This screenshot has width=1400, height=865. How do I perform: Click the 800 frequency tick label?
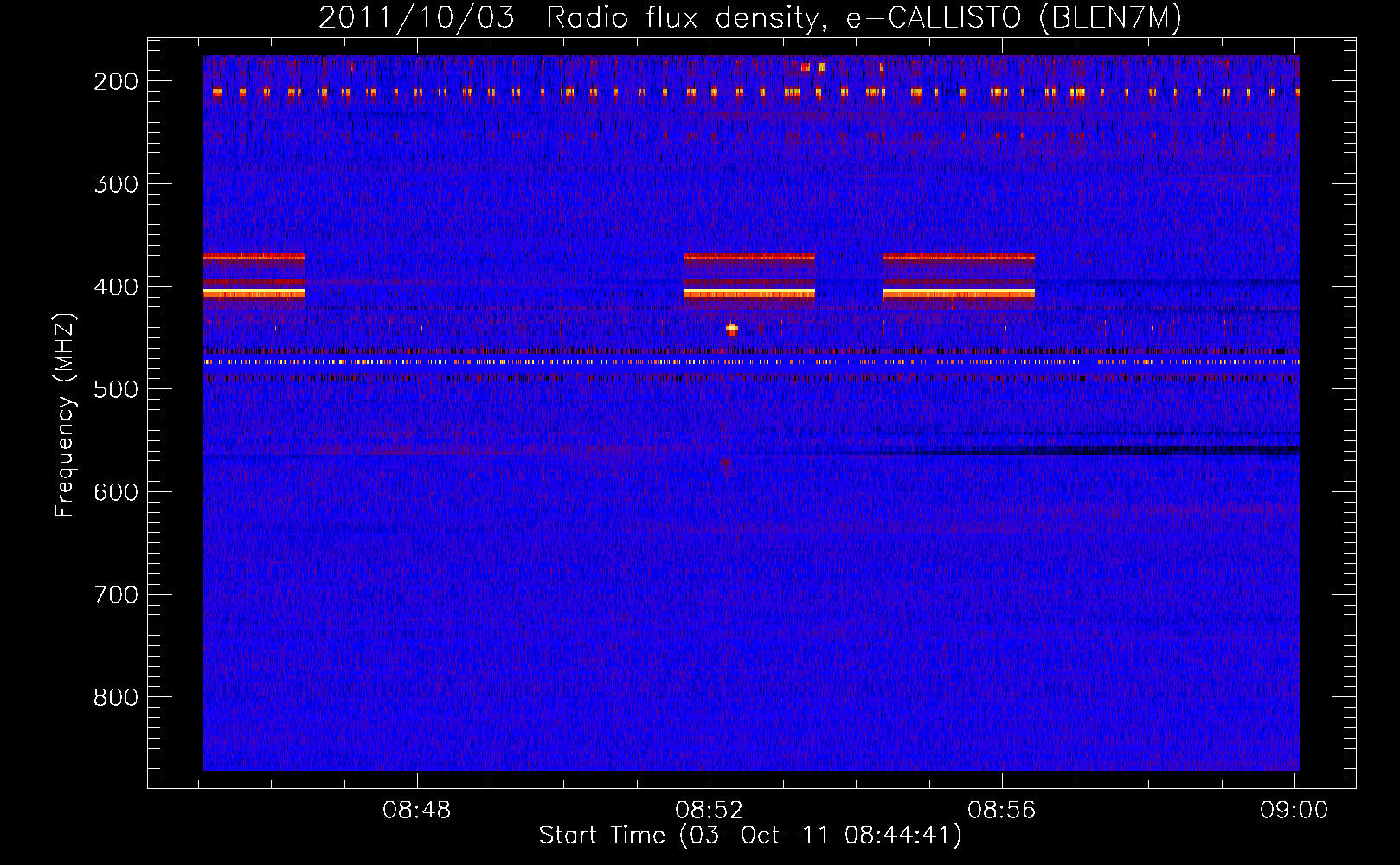[116, 697]
